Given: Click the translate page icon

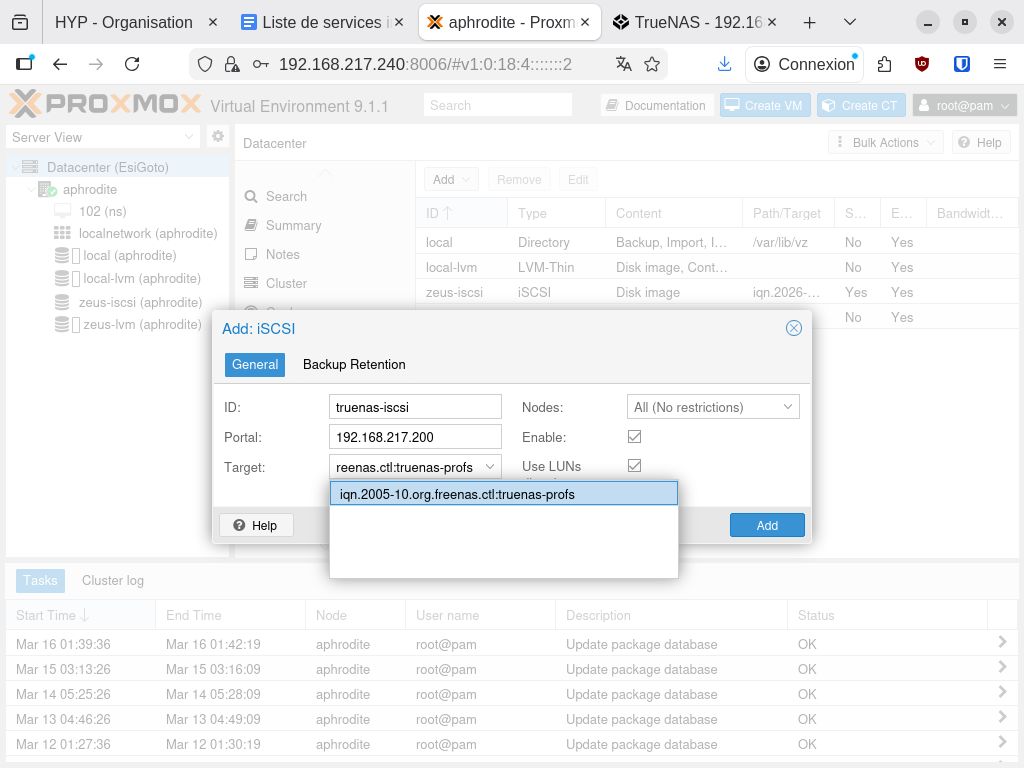Looking at the screenshot, I should pos(624,64).
